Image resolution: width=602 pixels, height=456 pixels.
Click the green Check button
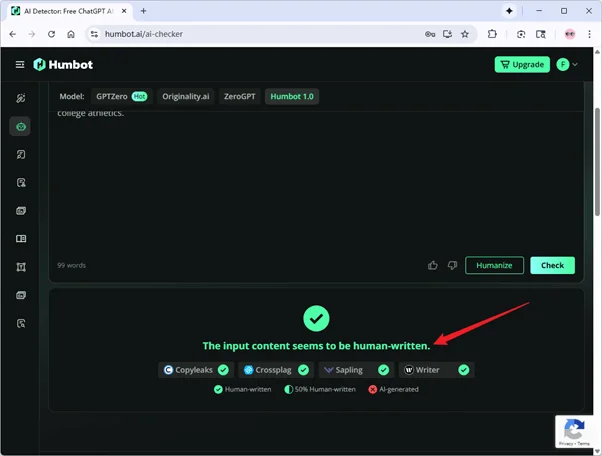click(552, 265)
